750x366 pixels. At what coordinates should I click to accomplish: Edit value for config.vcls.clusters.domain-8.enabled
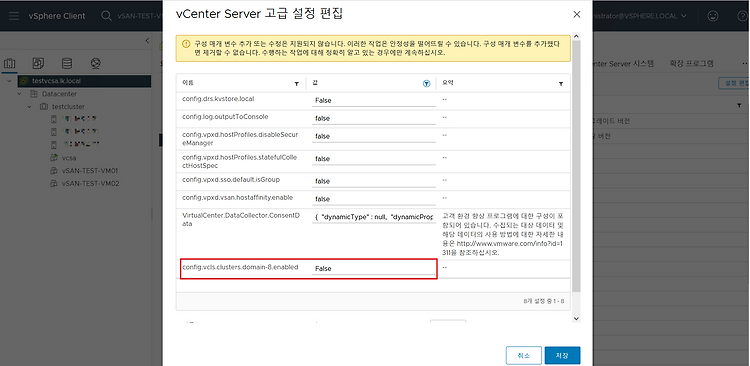tap(373, 269)
